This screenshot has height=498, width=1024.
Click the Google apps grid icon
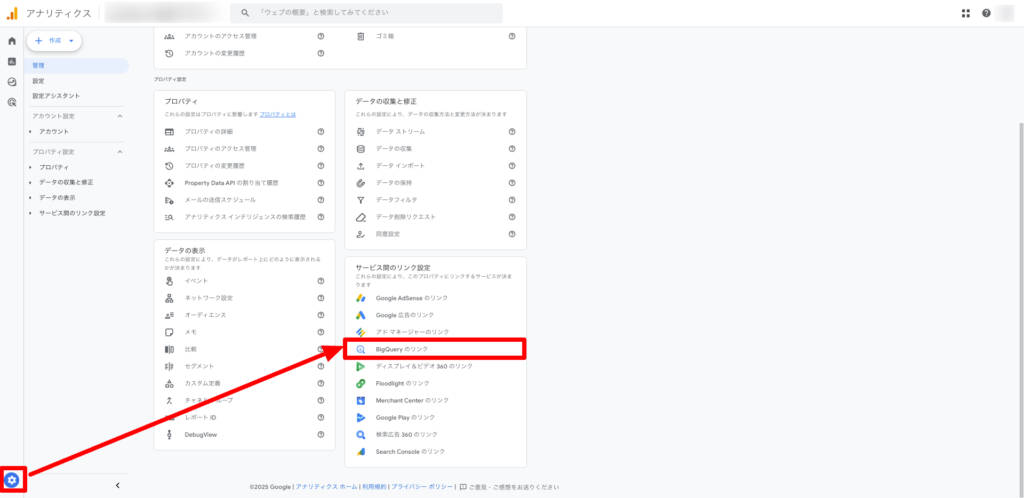click(966, 13)
